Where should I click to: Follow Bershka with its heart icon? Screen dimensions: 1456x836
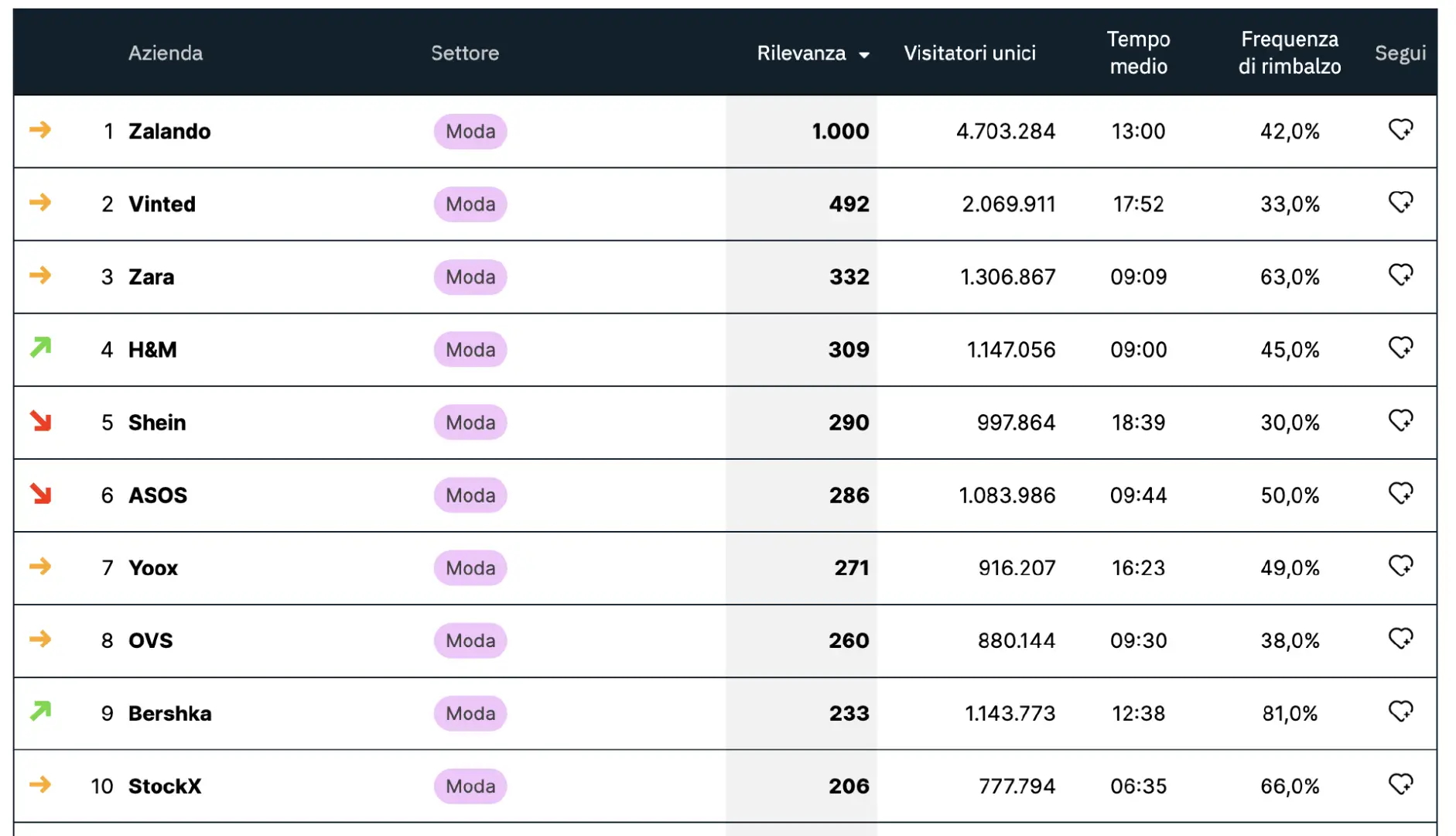tap(1400, 711)
